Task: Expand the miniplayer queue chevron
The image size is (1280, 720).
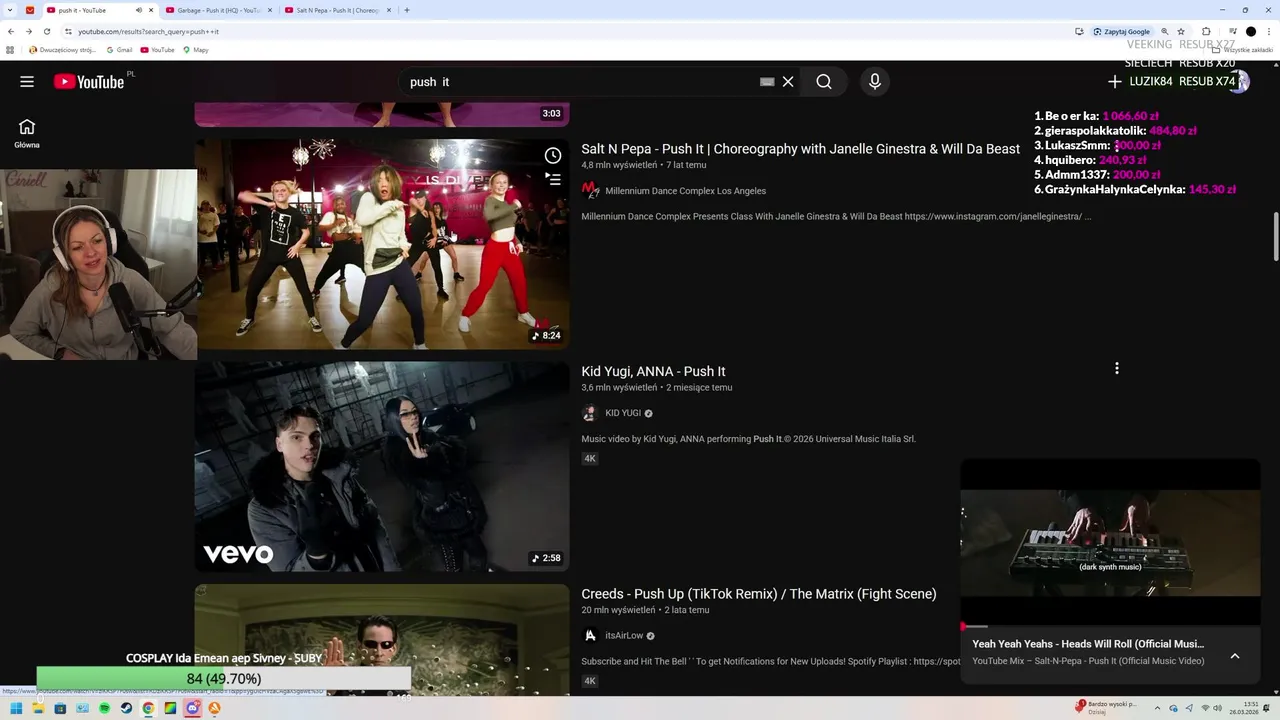Action: [x=1235, y=656]
